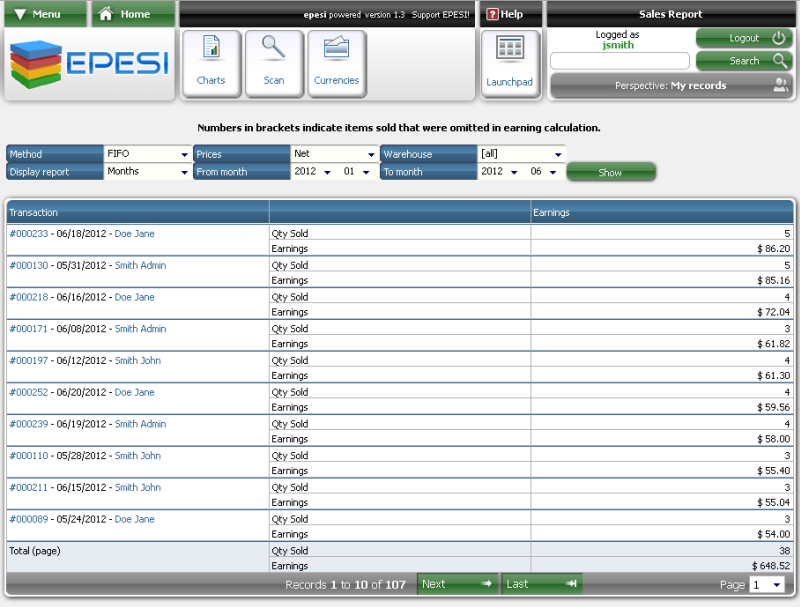Click the Scan magnifier icon
Screen dimensions: 800x607
tap(273, 49)
